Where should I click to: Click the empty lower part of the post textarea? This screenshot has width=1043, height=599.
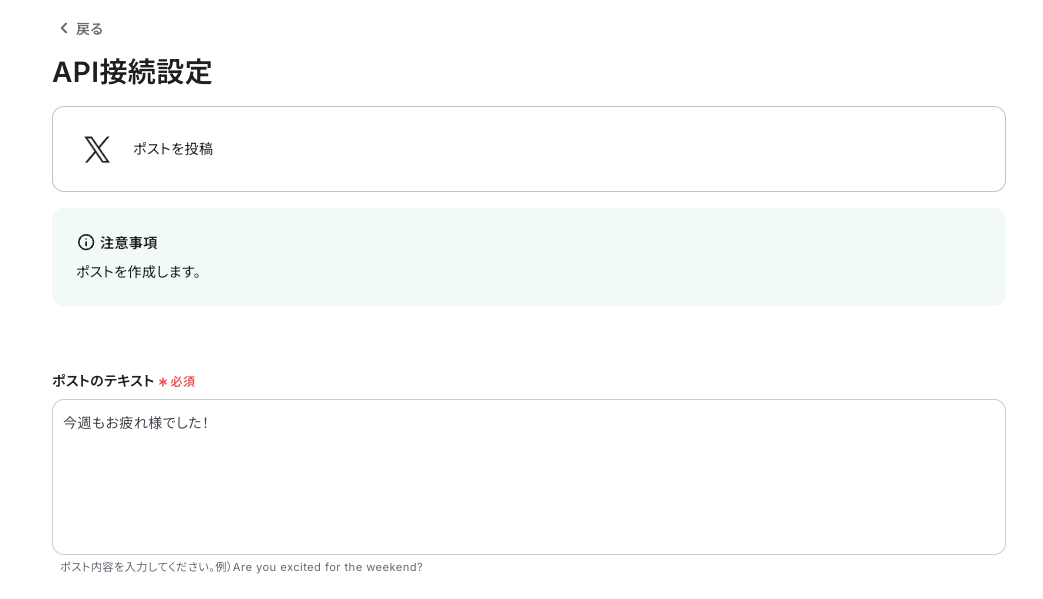point(529,505)
